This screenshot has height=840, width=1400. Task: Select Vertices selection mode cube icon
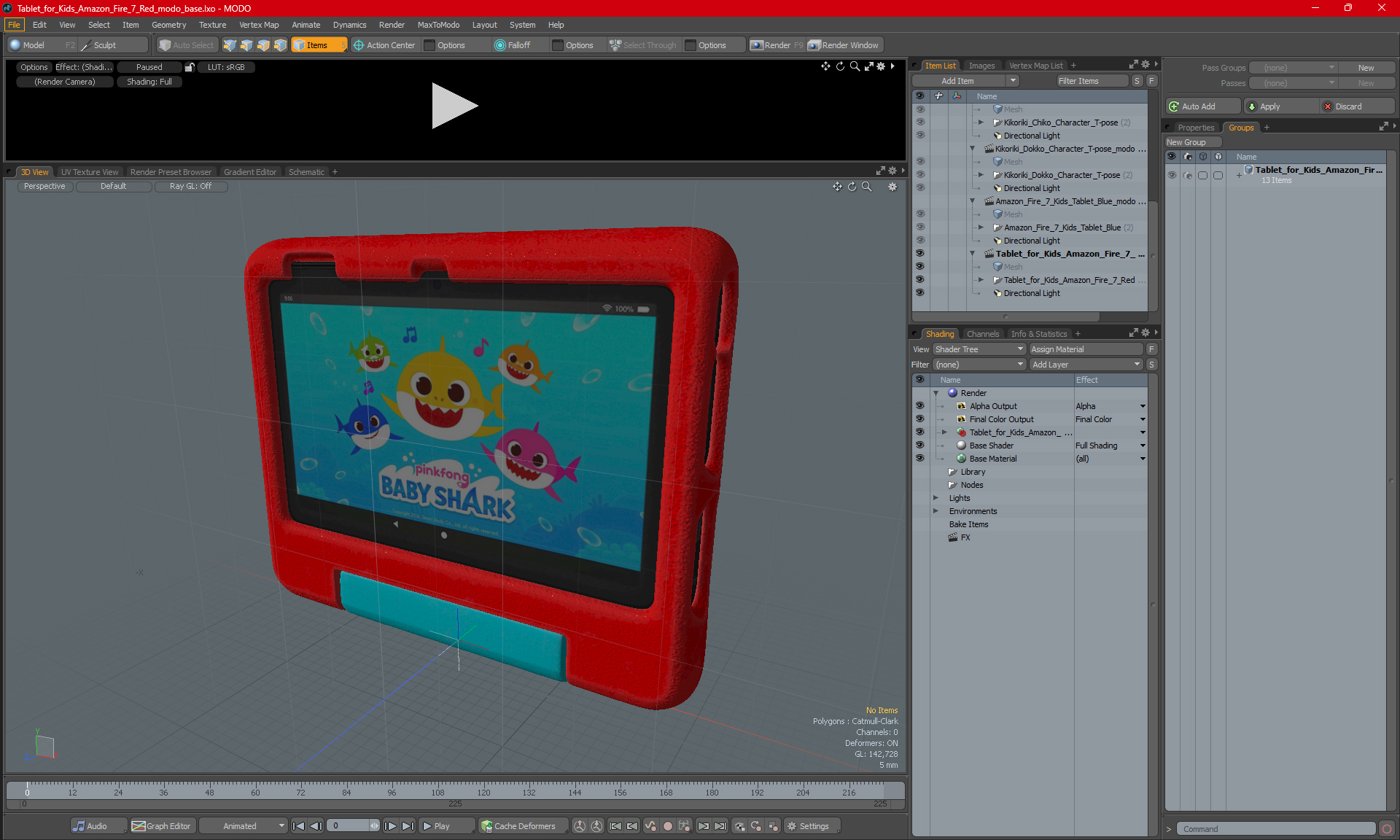click(230, 45)
